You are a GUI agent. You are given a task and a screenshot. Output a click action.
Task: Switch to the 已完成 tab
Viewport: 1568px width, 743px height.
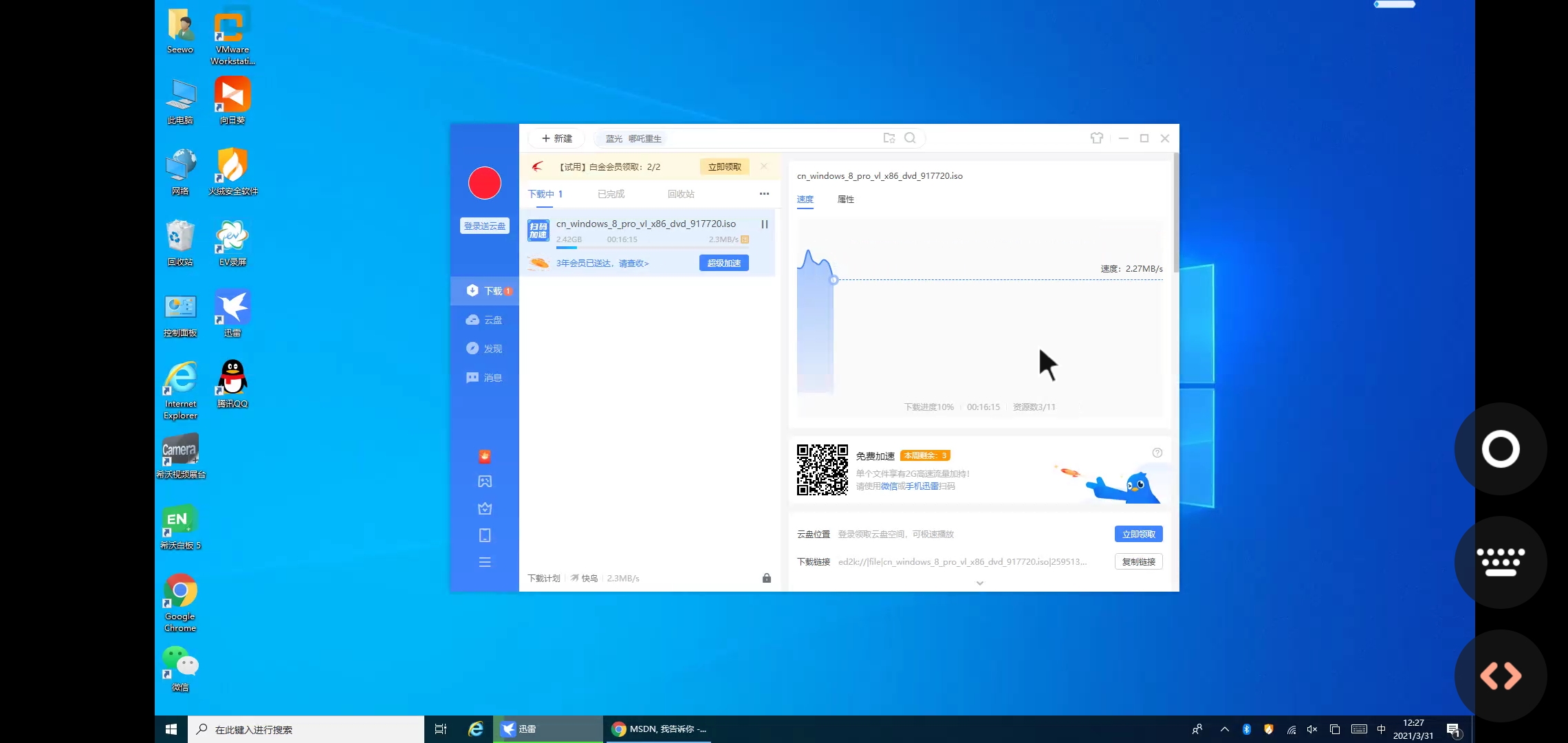click(611, 194)
